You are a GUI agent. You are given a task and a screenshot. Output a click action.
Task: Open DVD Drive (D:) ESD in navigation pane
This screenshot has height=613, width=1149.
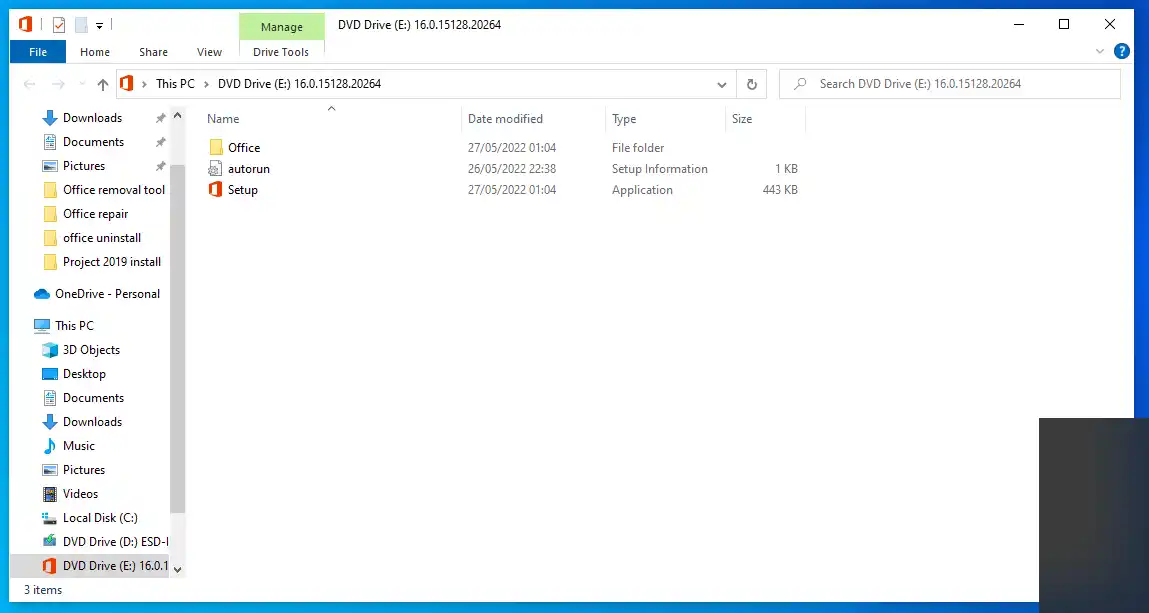click(115, 542)
